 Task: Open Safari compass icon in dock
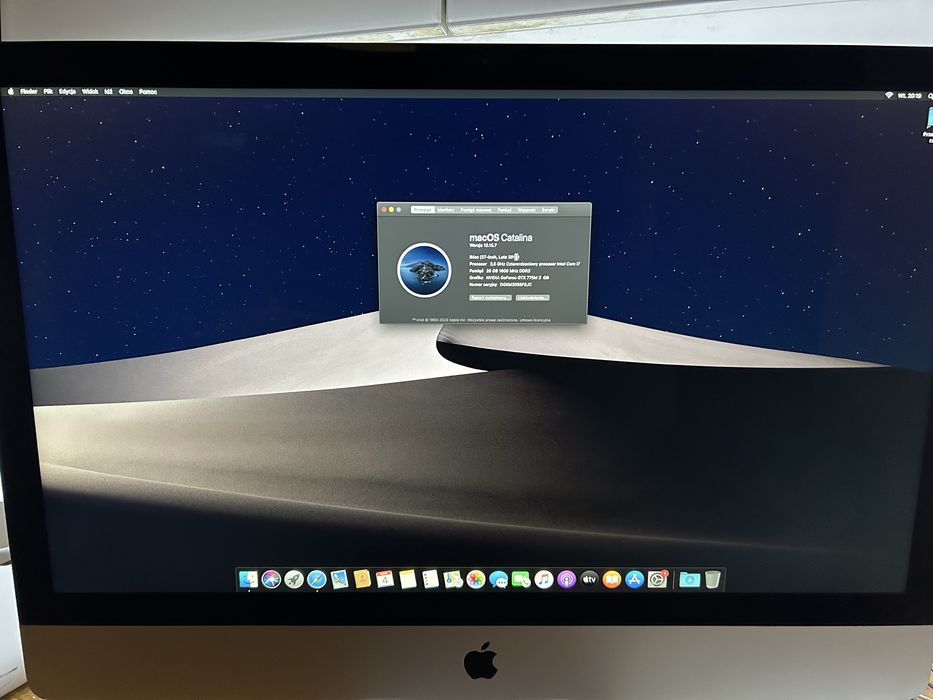point(317,579)
